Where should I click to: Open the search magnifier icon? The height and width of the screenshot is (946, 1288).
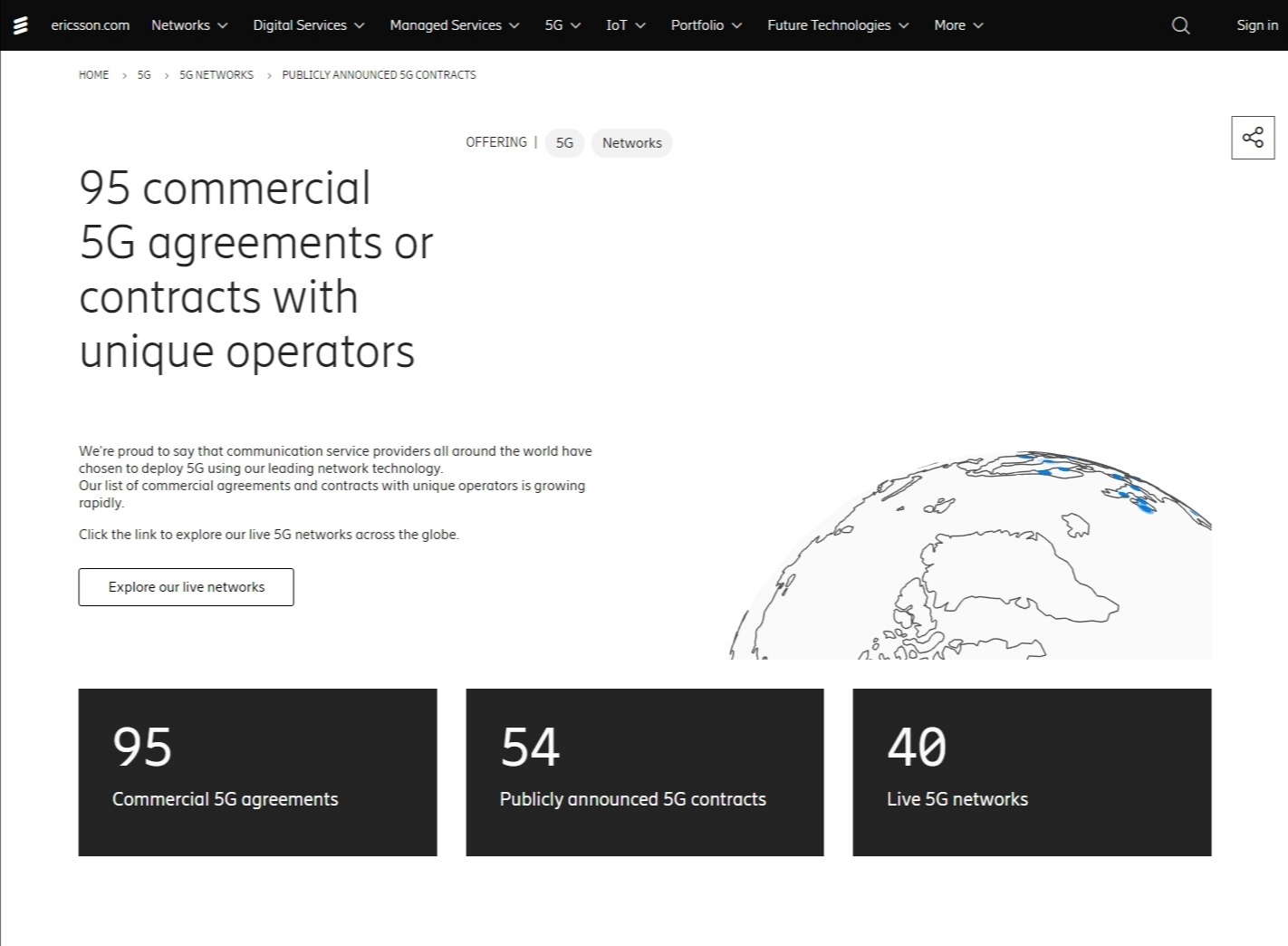[1180, 25]
